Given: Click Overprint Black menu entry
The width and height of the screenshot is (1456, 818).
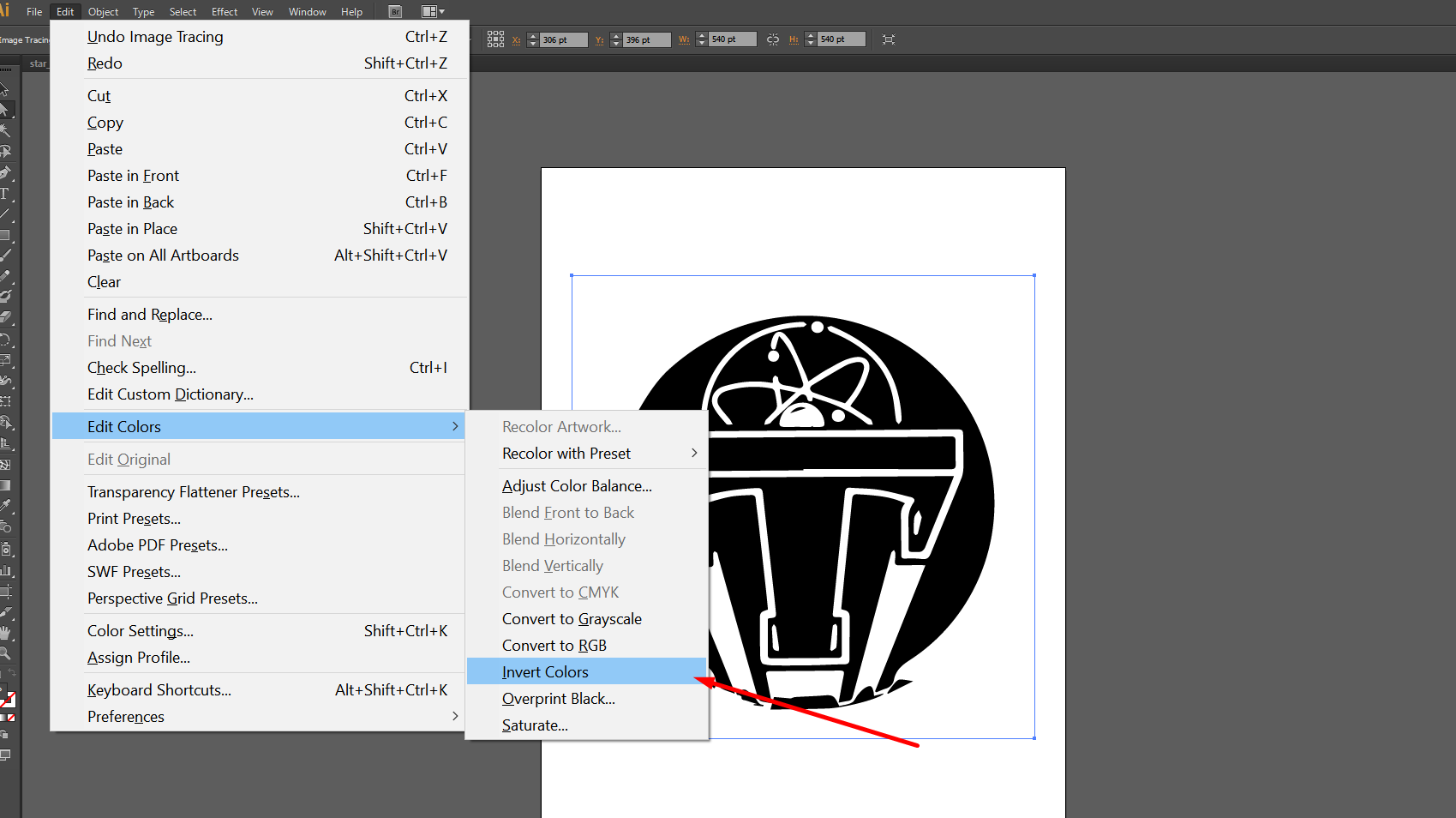Looking at the screenshot, I should 586,698.
